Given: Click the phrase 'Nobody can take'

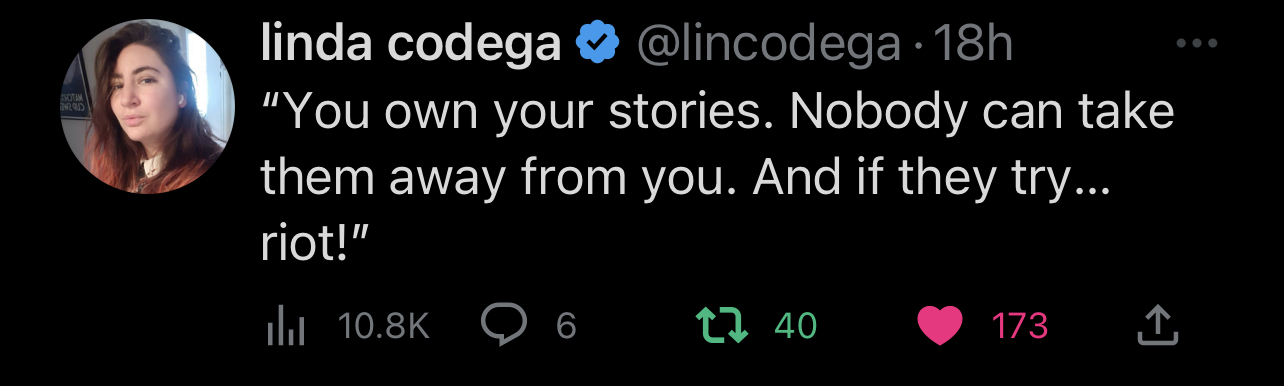Looking at the screenshot, I should pos(983,112).
